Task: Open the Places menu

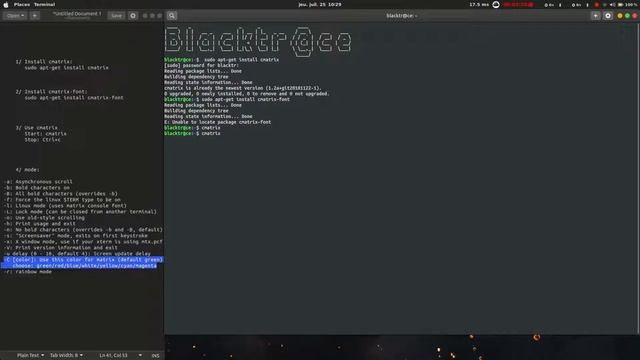Action: (x=22, y=4)
